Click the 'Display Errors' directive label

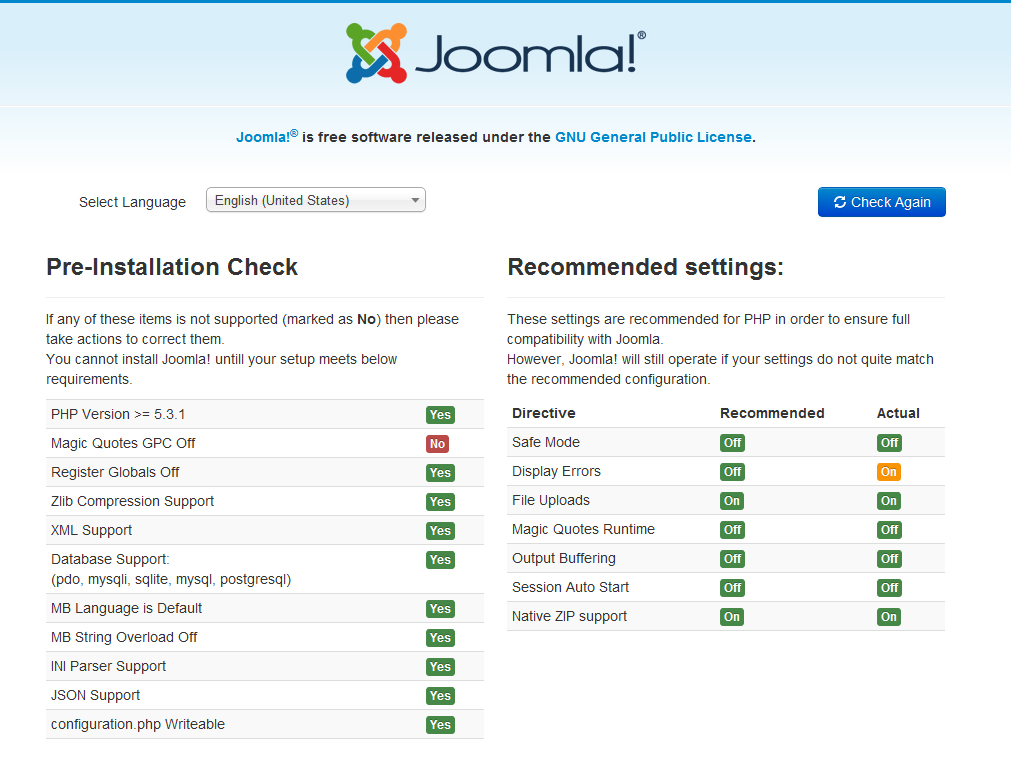click(x=556, y=471)
